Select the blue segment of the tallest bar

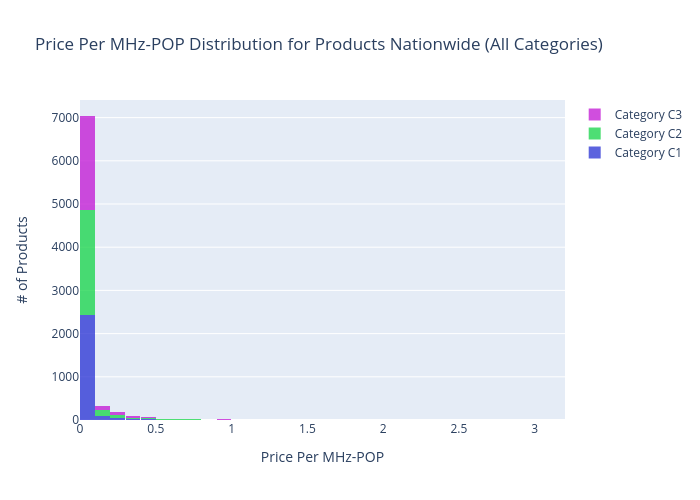click(87, 367)
